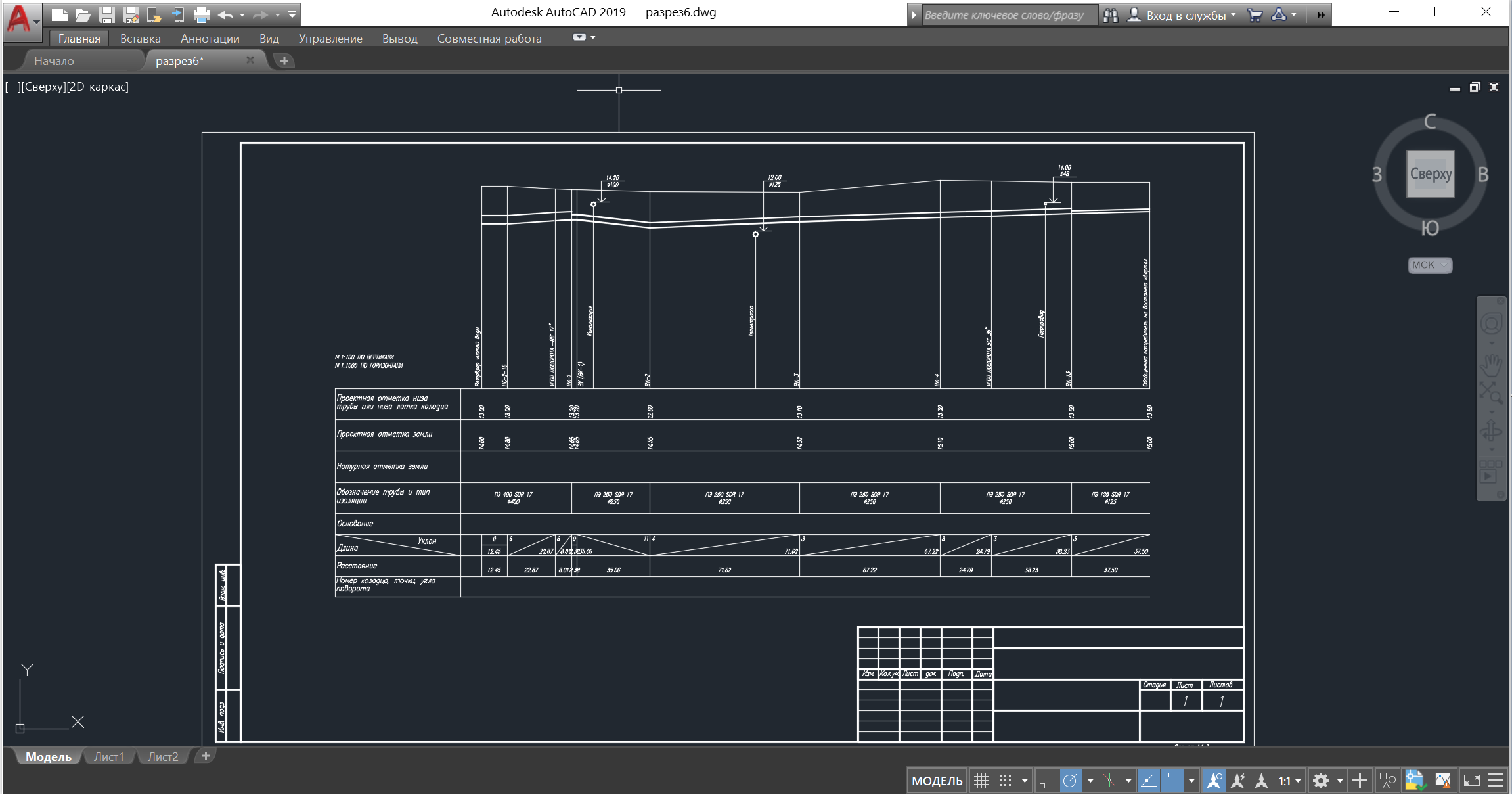
Task: Toggle ortho mode in status bar
Action: [x=1047, y=781]
